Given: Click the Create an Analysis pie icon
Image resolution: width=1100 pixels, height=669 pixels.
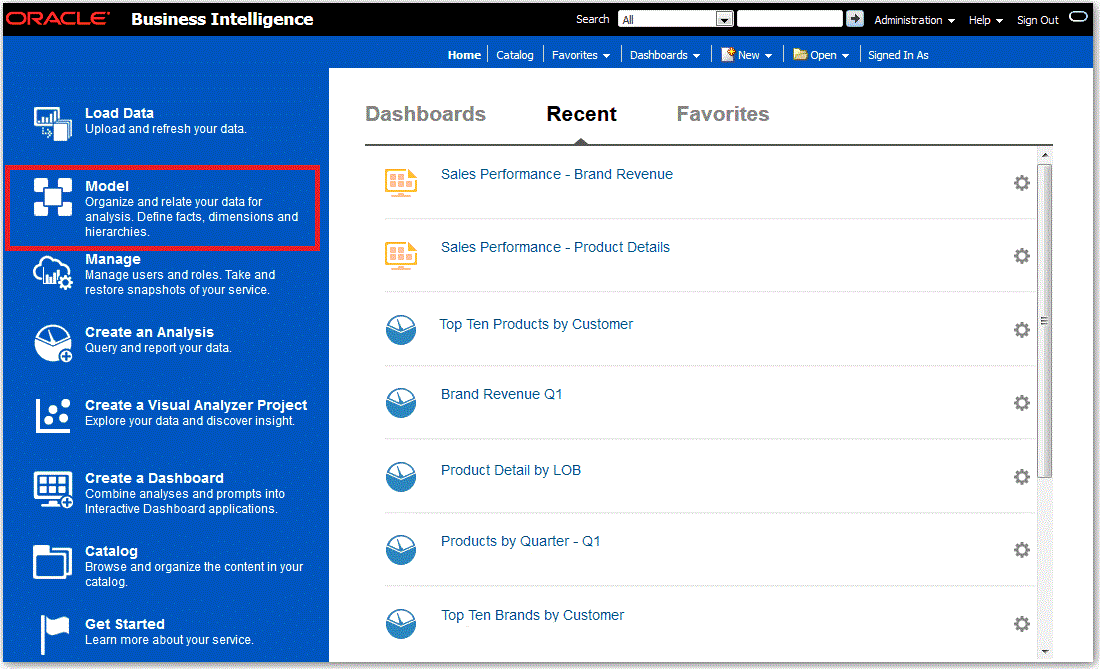Looking at the screenshot, I should (53, 343).
